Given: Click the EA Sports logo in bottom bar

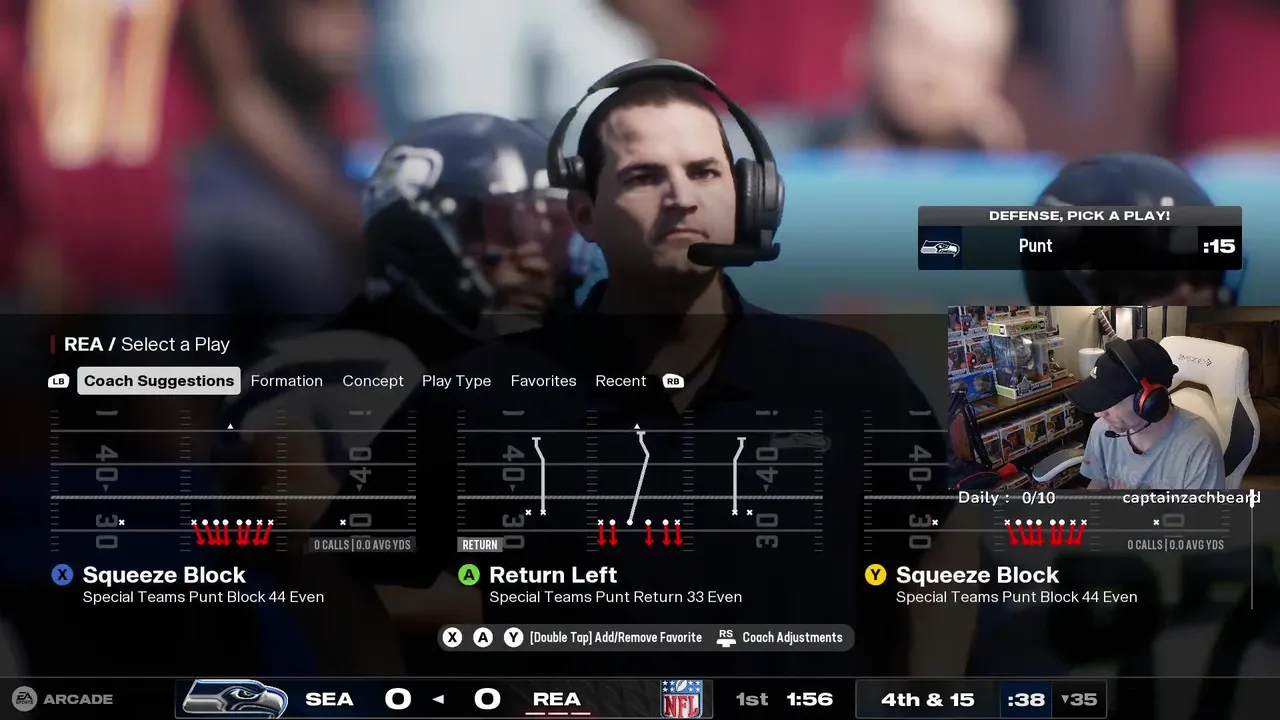Looking at the screenshot, I should [24, 699].
